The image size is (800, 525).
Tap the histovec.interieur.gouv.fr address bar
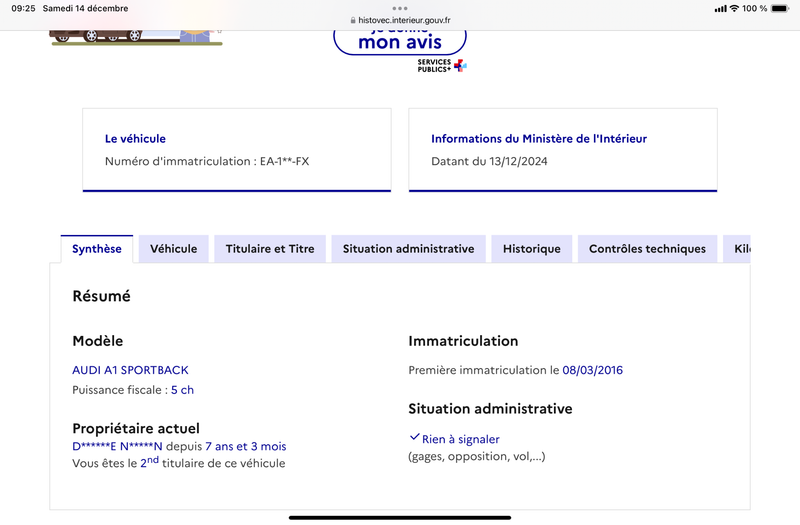(x=400, y=20)
